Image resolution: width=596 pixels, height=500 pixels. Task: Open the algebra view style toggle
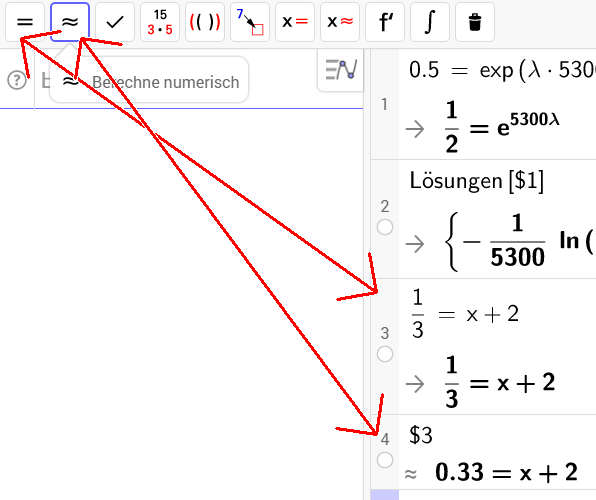(x=341, y=70)
